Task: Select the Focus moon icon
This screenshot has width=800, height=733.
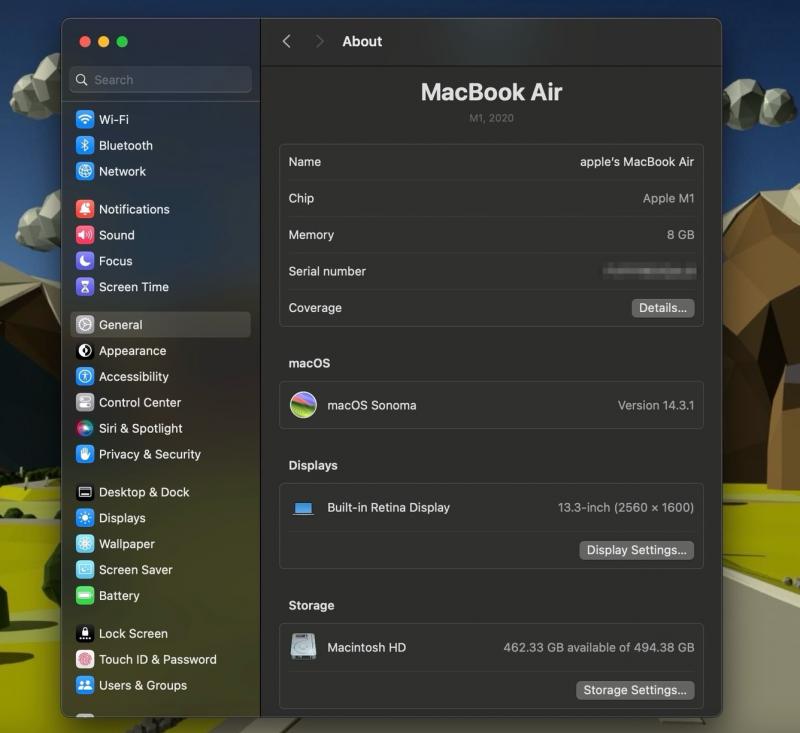Action: [85, 261]
